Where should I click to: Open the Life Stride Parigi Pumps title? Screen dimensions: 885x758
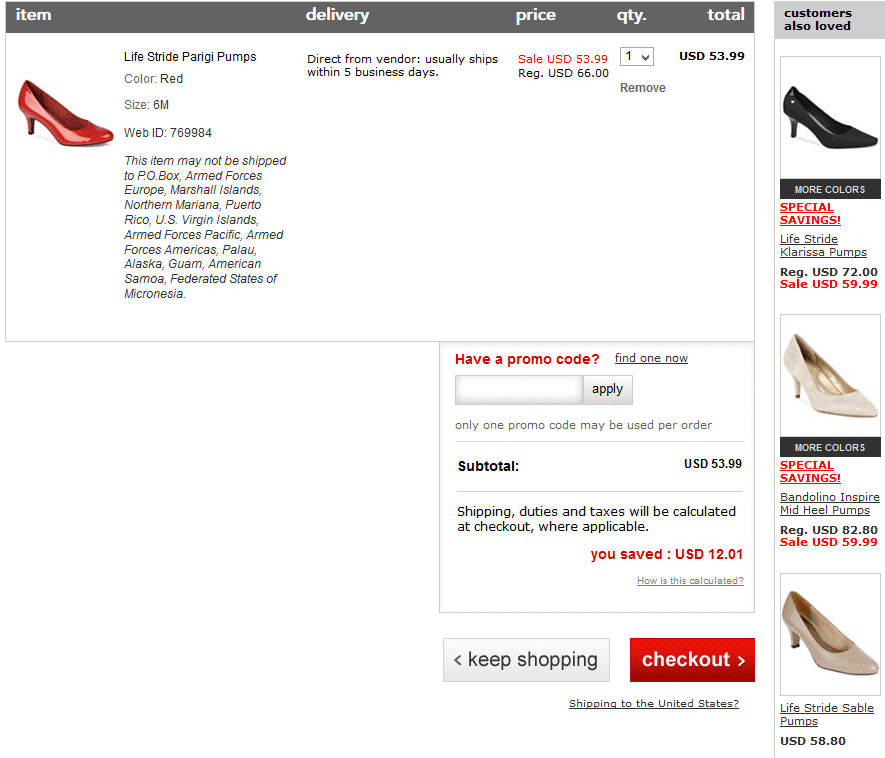[190, 57]
